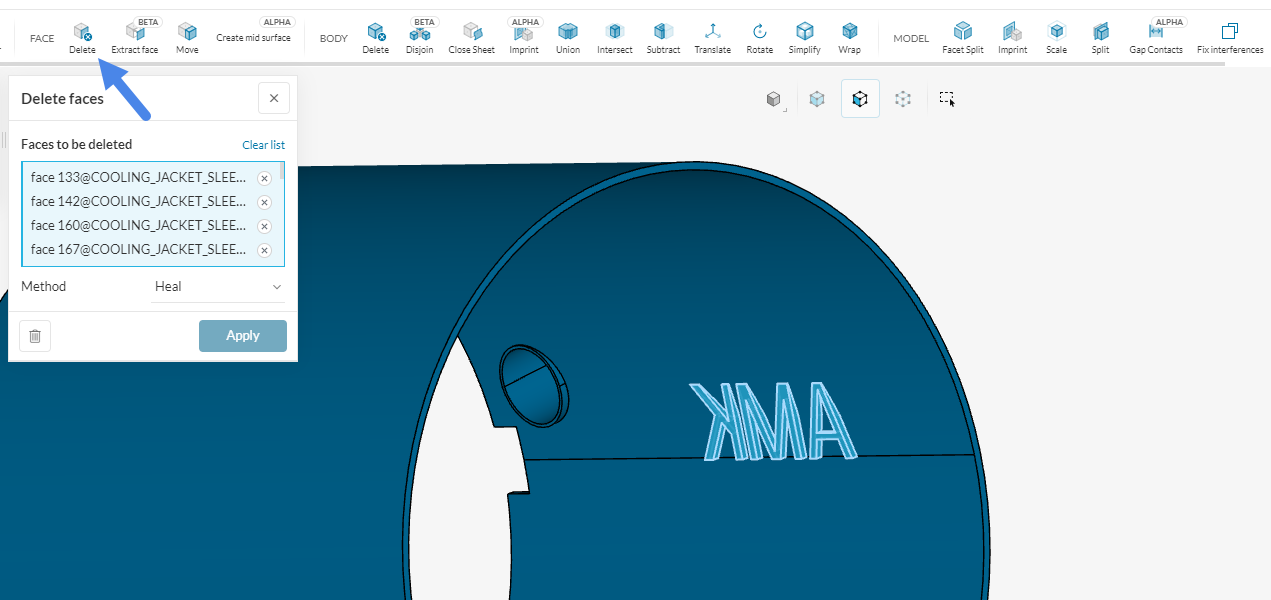
Task: Click the circular hole on the sleeve
Action: 533,386
